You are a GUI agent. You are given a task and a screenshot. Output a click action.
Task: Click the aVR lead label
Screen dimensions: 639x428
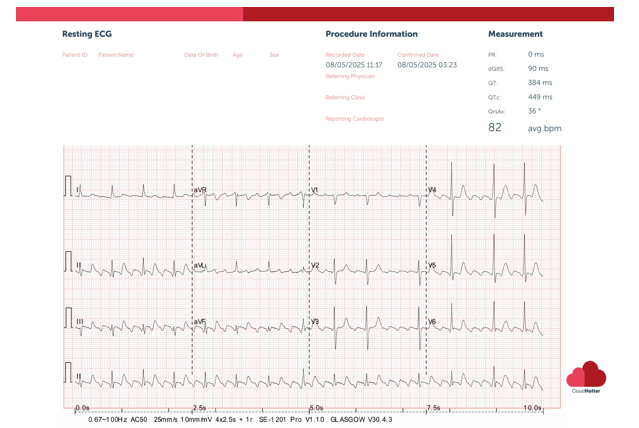[x=200, y=189]
